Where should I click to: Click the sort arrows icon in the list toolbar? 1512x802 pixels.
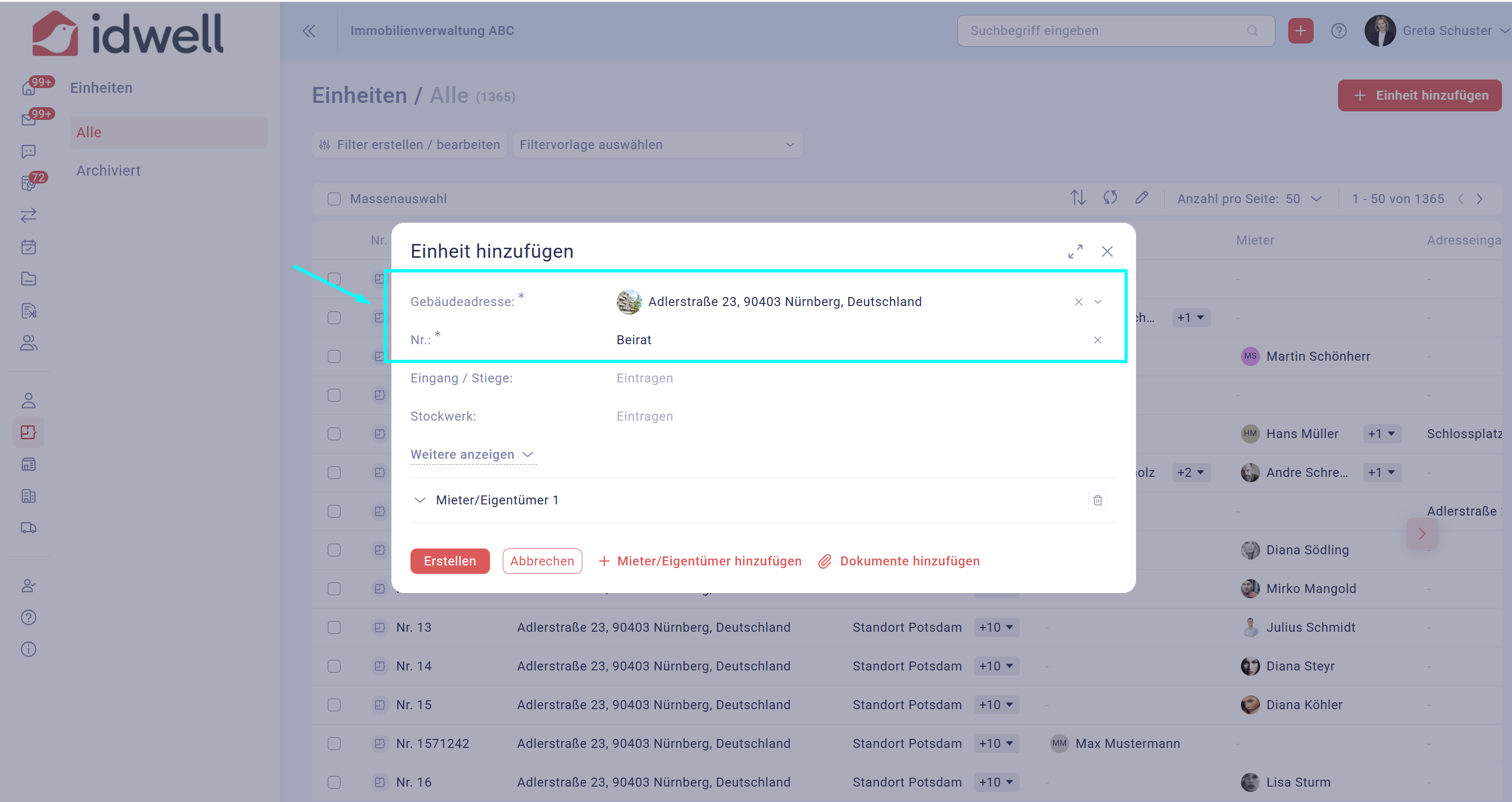pos(1077,198)
